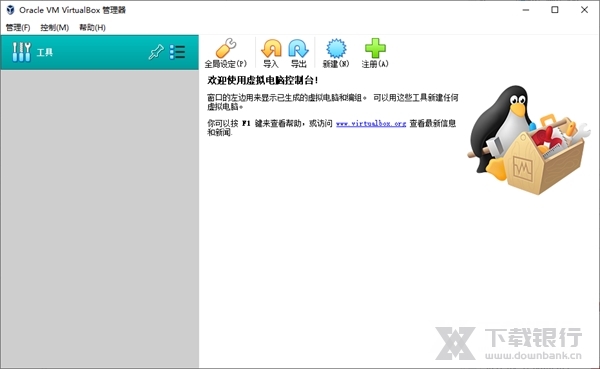The width and height of the screenshot is (600, 369).
Task: Maximize the VirtualBox Manager window
Action: 555,10
